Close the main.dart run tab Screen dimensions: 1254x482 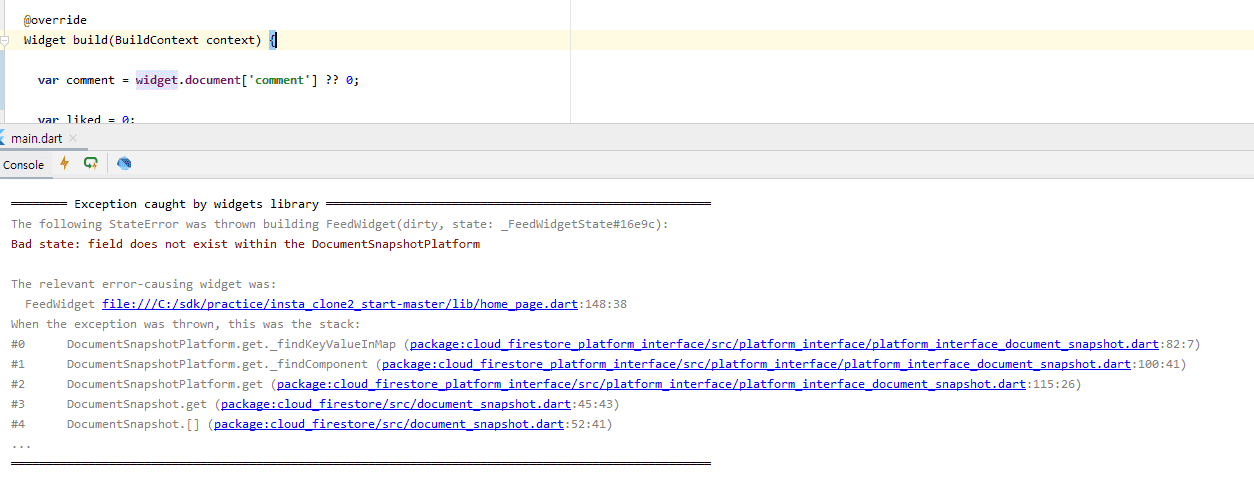pos(73,138)
